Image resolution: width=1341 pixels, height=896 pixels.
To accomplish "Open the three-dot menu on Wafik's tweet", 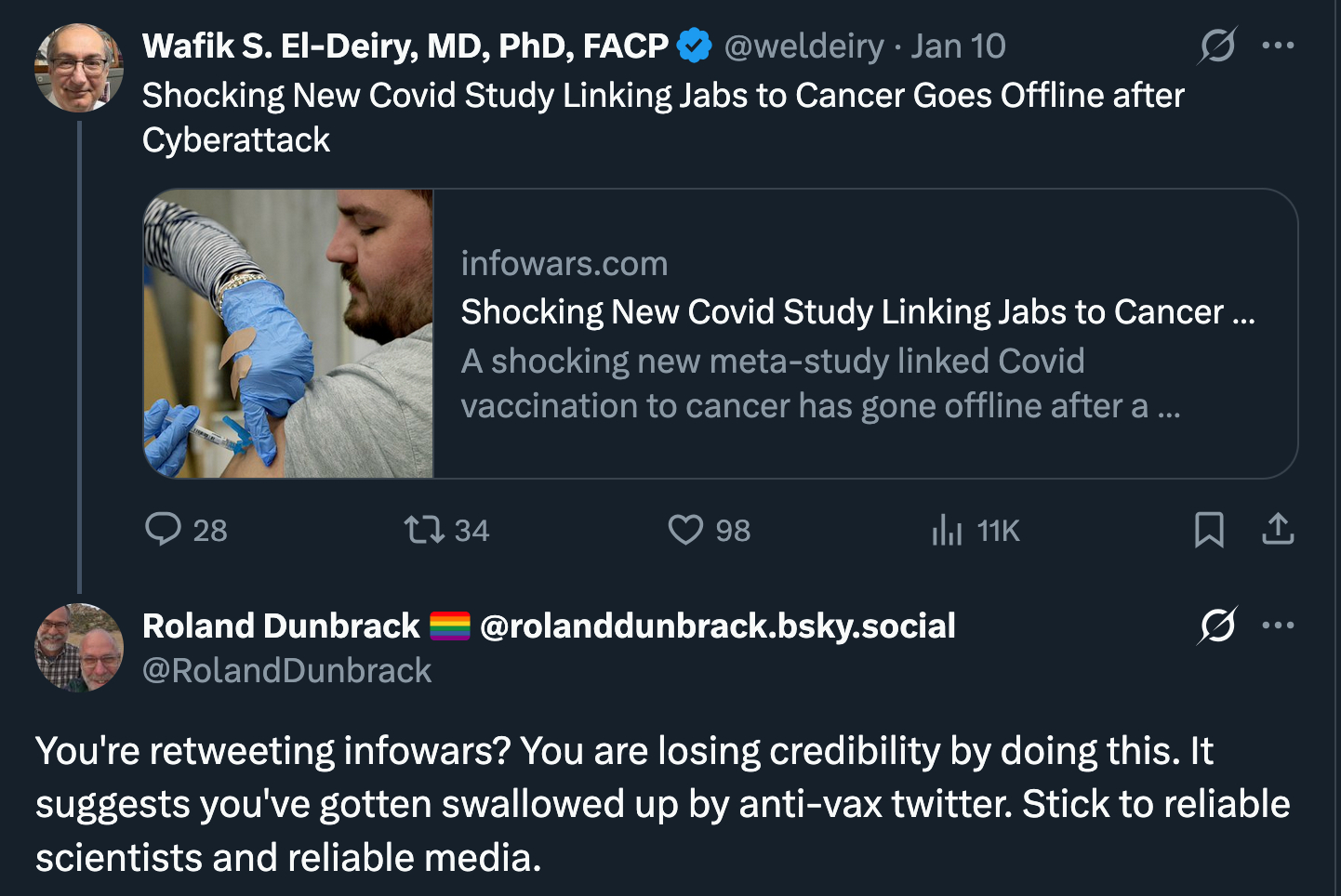I will pos(1279,46).
